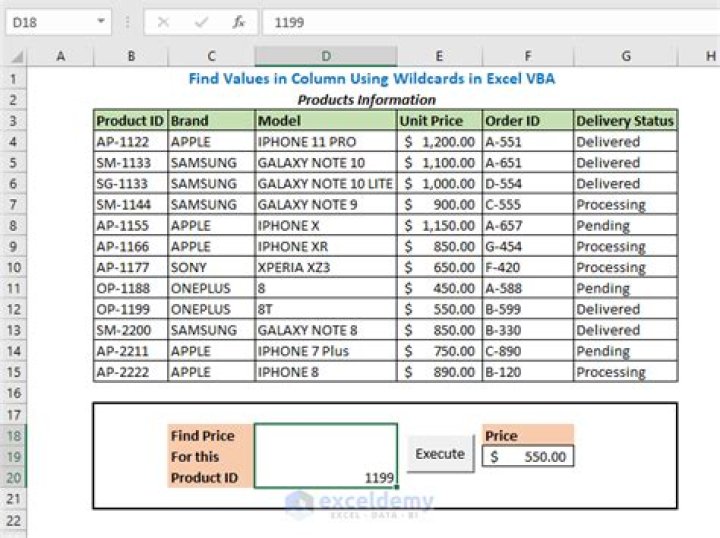The height and width of the screenshot is (538, 720).
Task: Click the 'Products Information' subtitle
Action: 366,100
